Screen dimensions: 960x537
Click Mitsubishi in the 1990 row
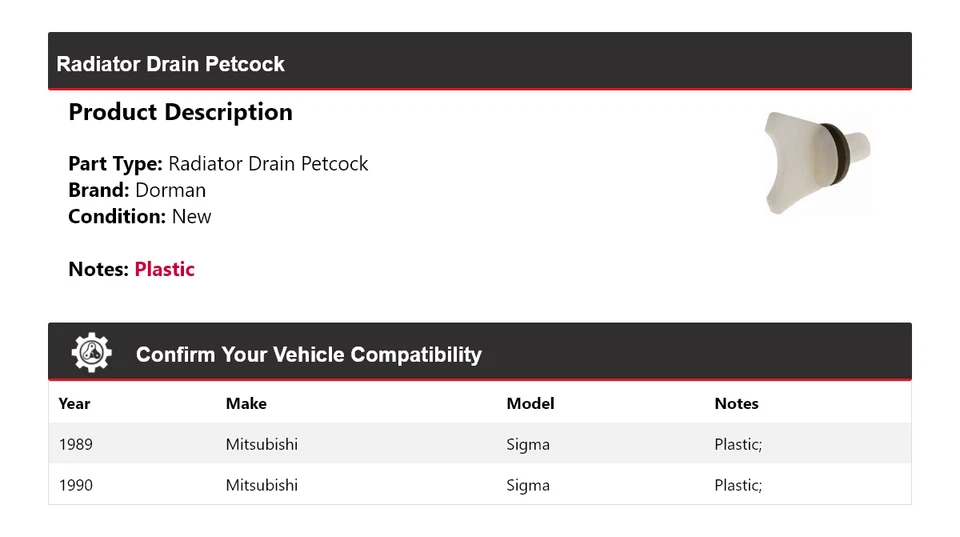tap(261, 485)
